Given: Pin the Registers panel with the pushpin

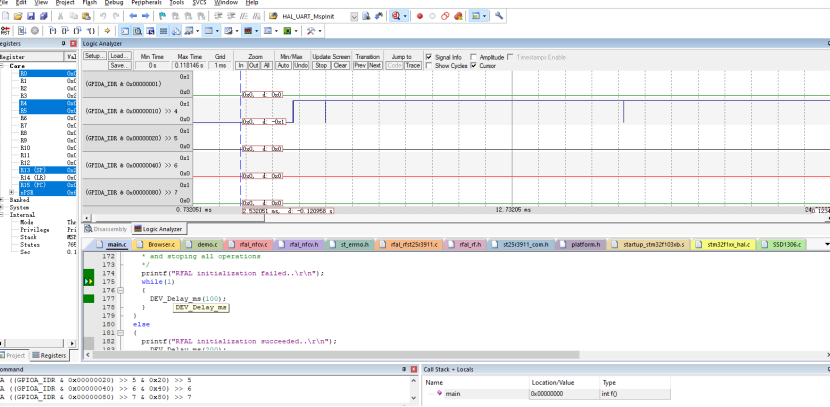Looking at the screenshot, I should pyautogui.click(x=64, y=43).
